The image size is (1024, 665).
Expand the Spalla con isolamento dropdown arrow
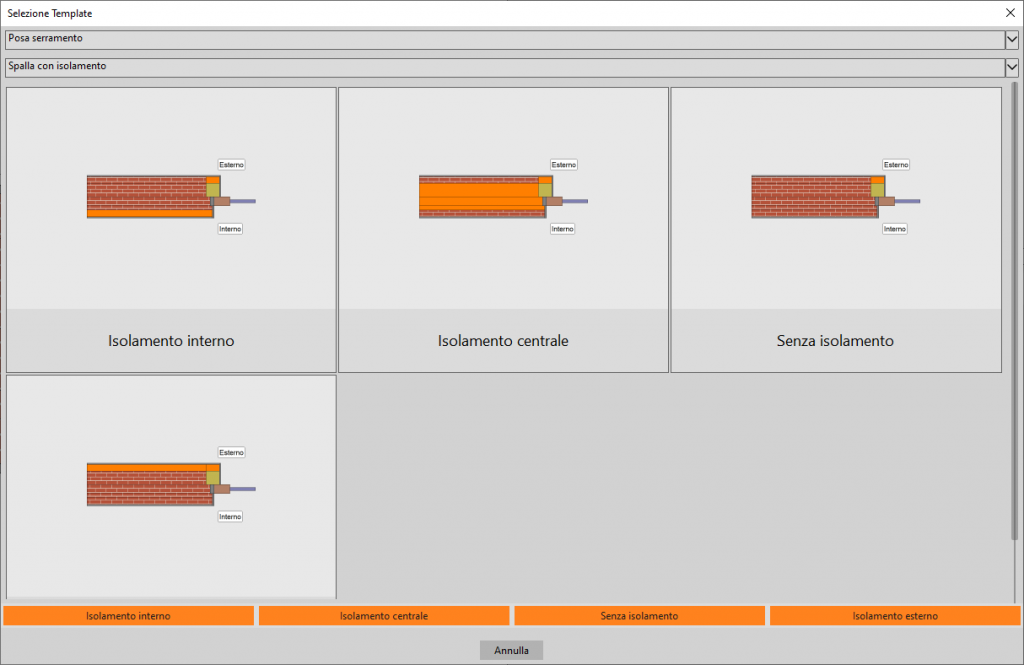click(1011, 67)
